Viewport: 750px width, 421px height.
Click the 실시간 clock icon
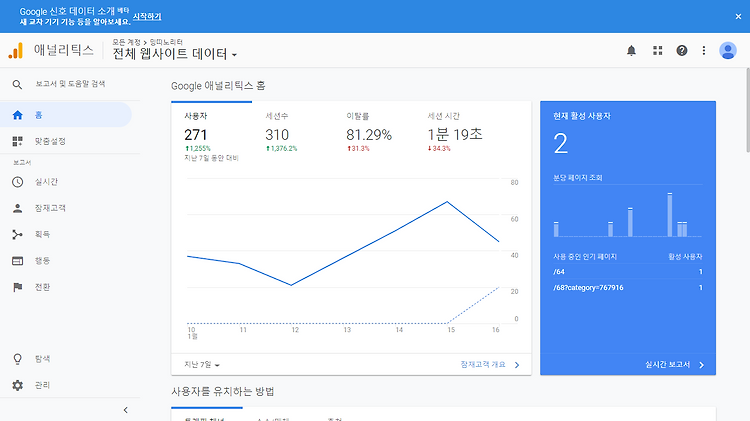pos(18,182)
